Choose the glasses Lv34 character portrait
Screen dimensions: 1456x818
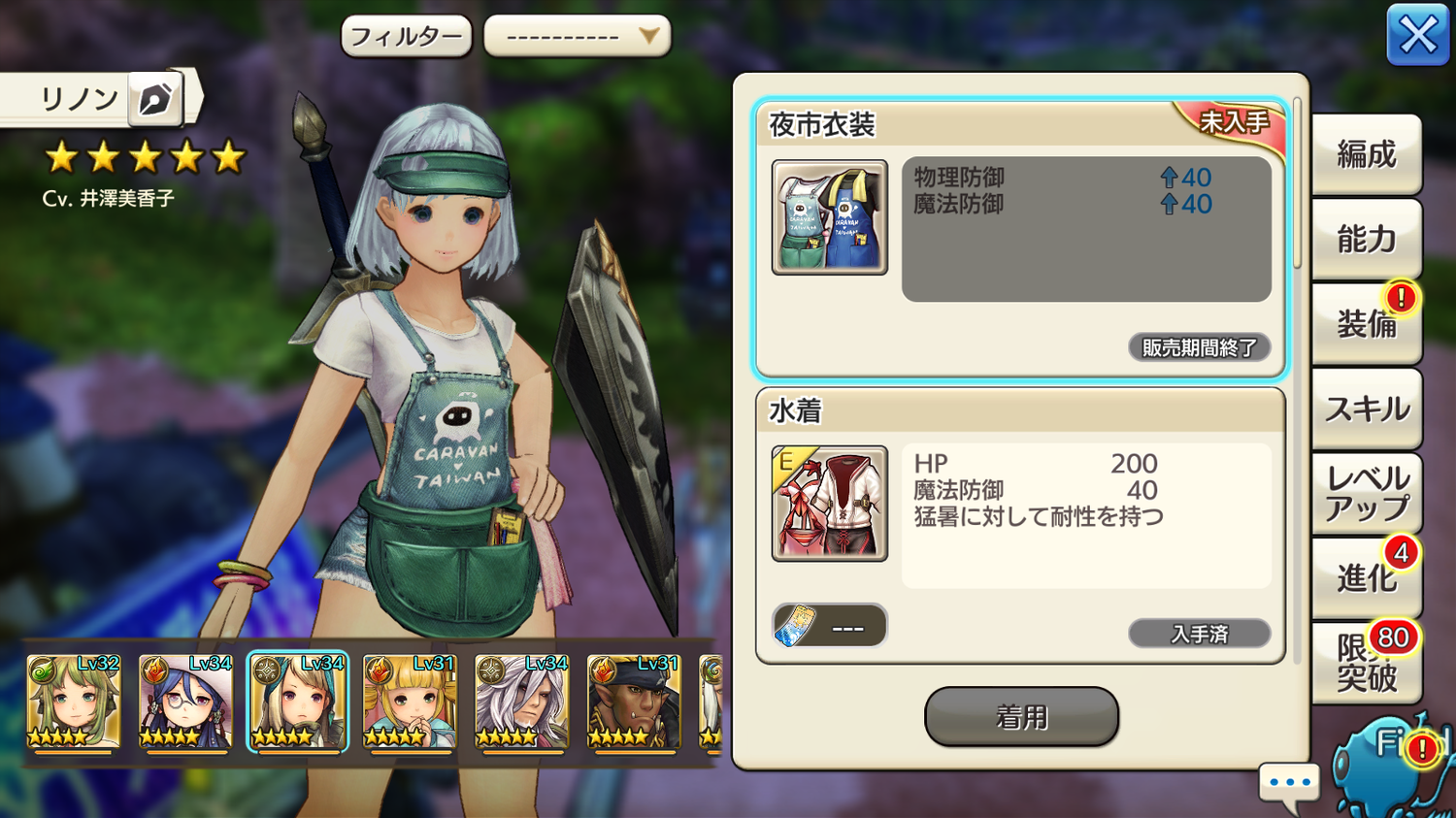[x=185, y=703]
